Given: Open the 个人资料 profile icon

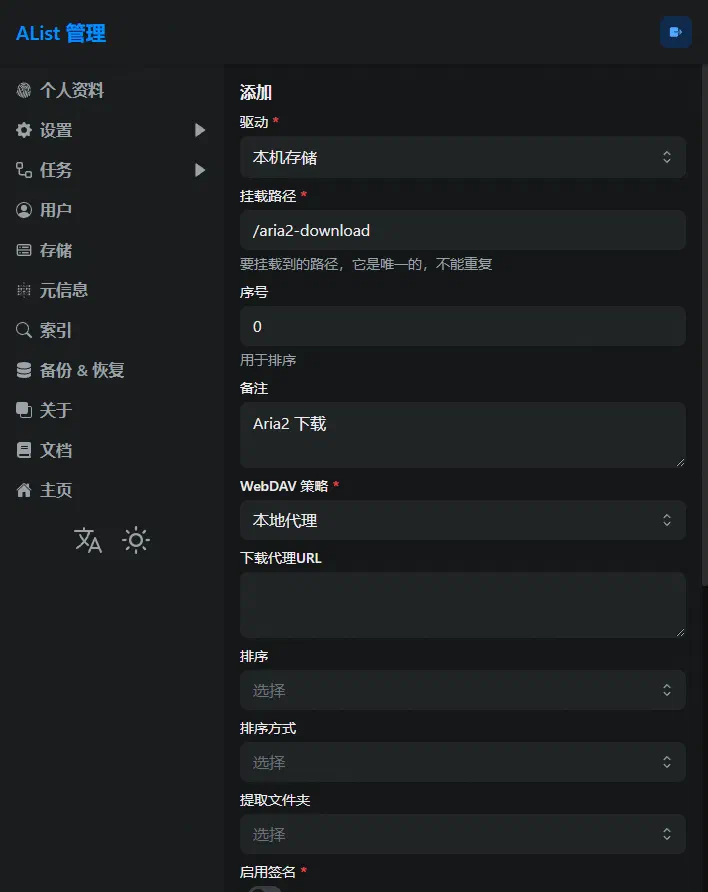Looking at the screenshot, I should (x=24, y=90).
